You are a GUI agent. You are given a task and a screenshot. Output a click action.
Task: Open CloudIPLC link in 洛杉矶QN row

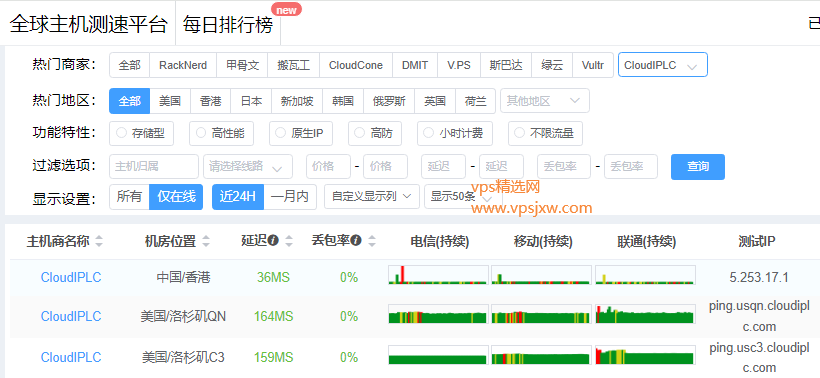click(71, 316)
